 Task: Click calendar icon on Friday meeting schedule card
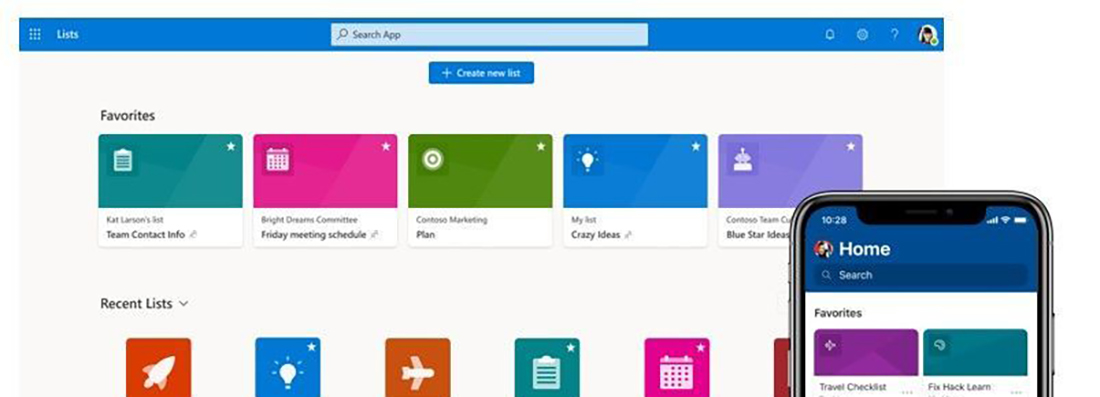[x=278, y=161]
